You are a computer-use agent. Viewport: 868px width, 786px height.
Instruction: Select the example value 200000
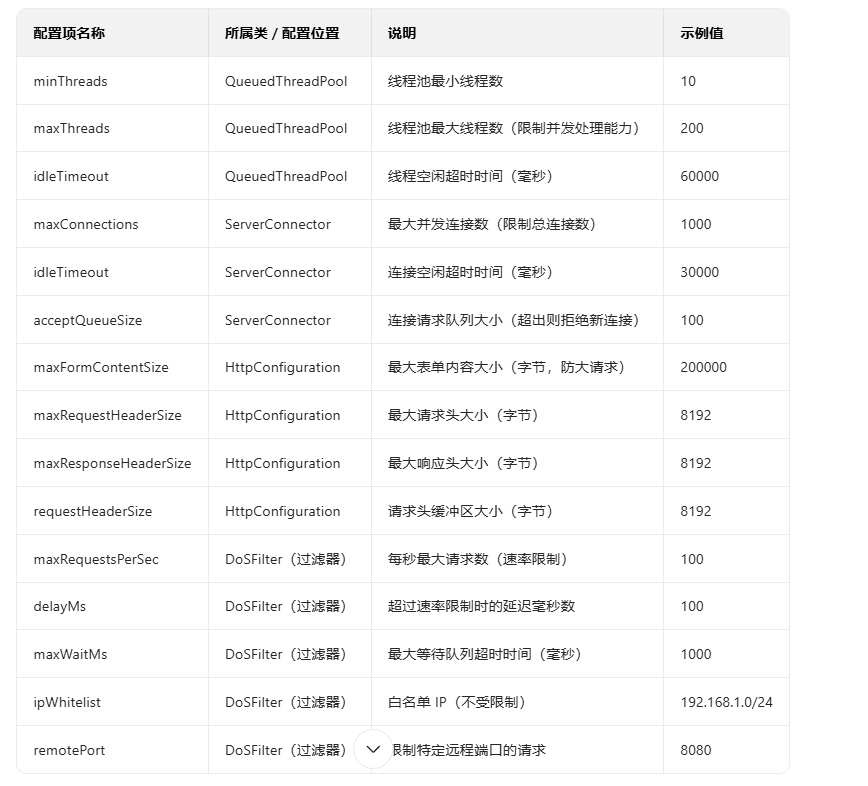pyautogui.click(x=704, y=368)
